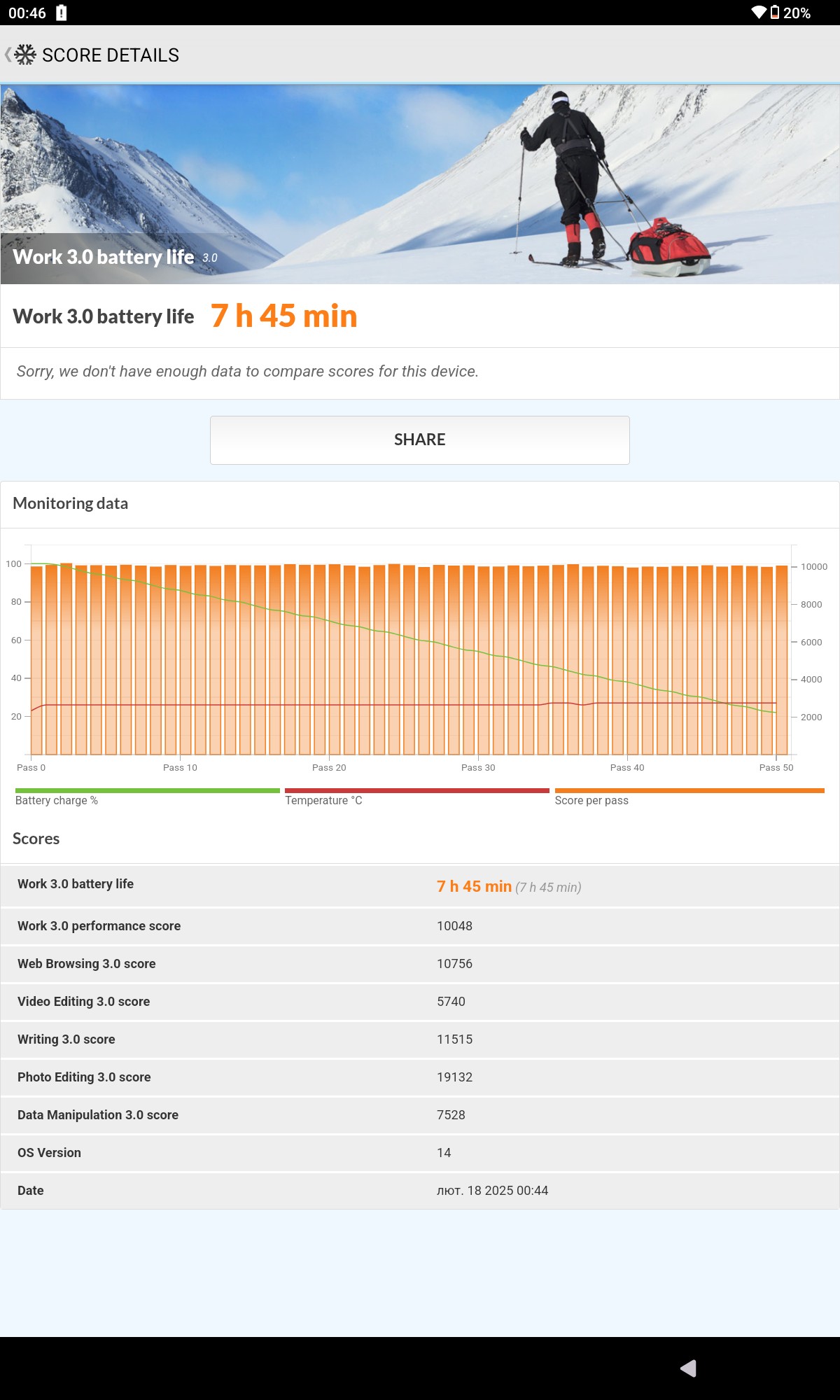
Task: Tap the Date row in the Scores table
Action: pos(420,1190)
